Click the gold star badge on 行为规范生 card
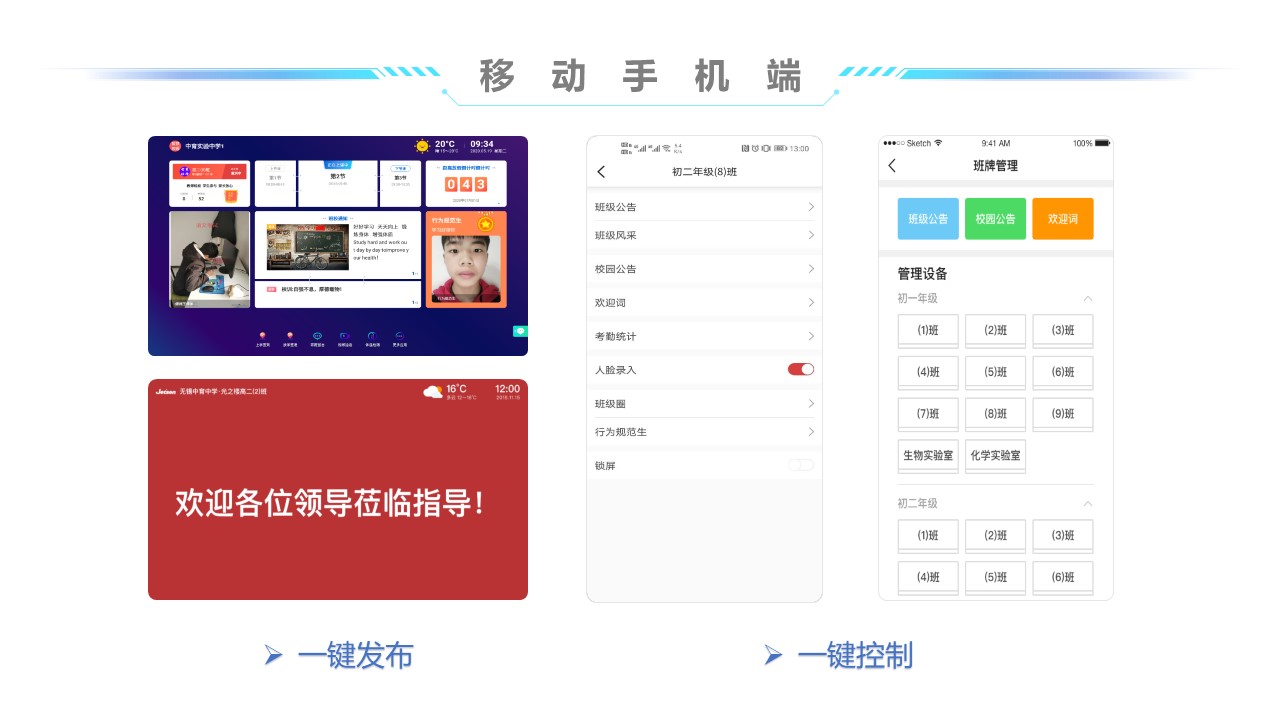 486,224
